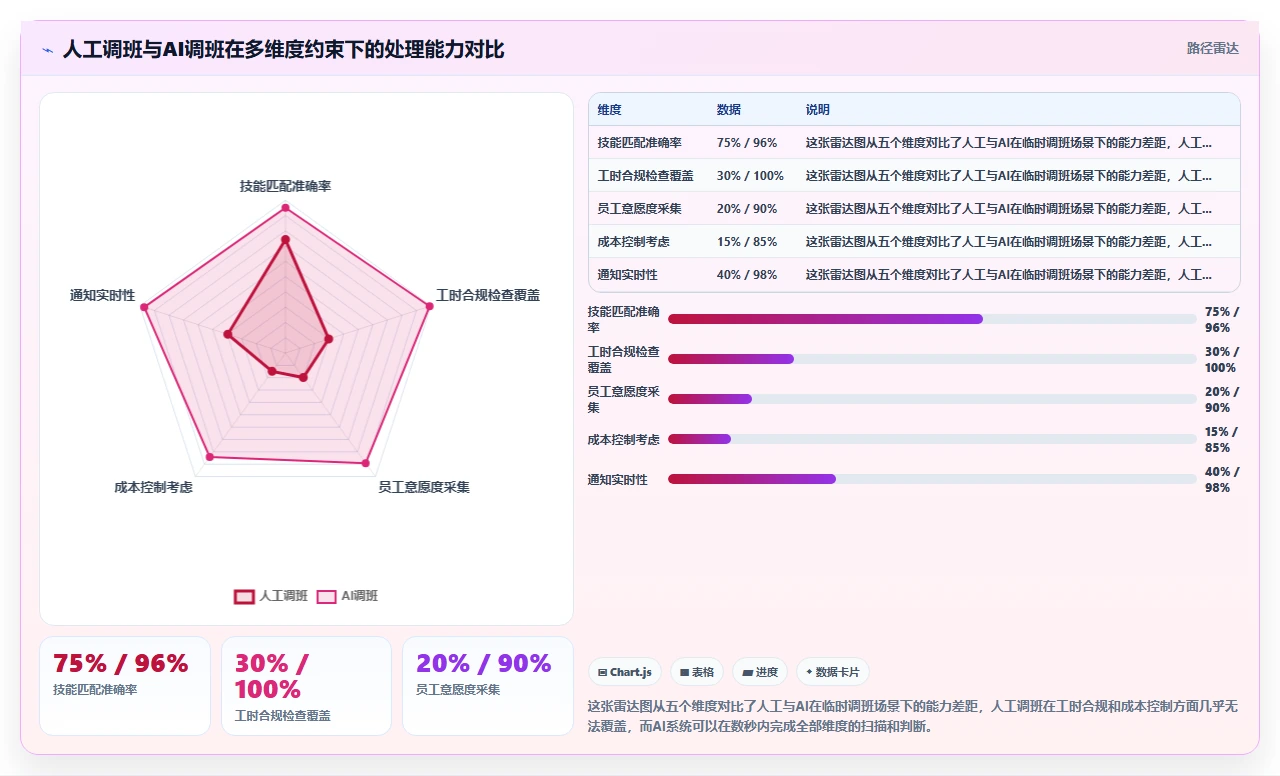Click the AI调班 legend color box
This screenshot has height=776, width=1280.
tap(327, 596)
